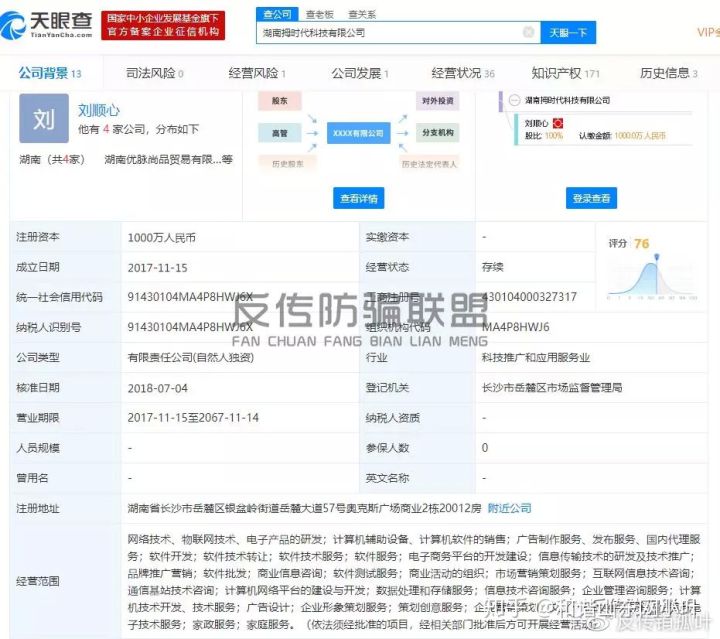Click the score distribution chart
The width and height of the screenshot is (720, 639).
coord(652,277)
